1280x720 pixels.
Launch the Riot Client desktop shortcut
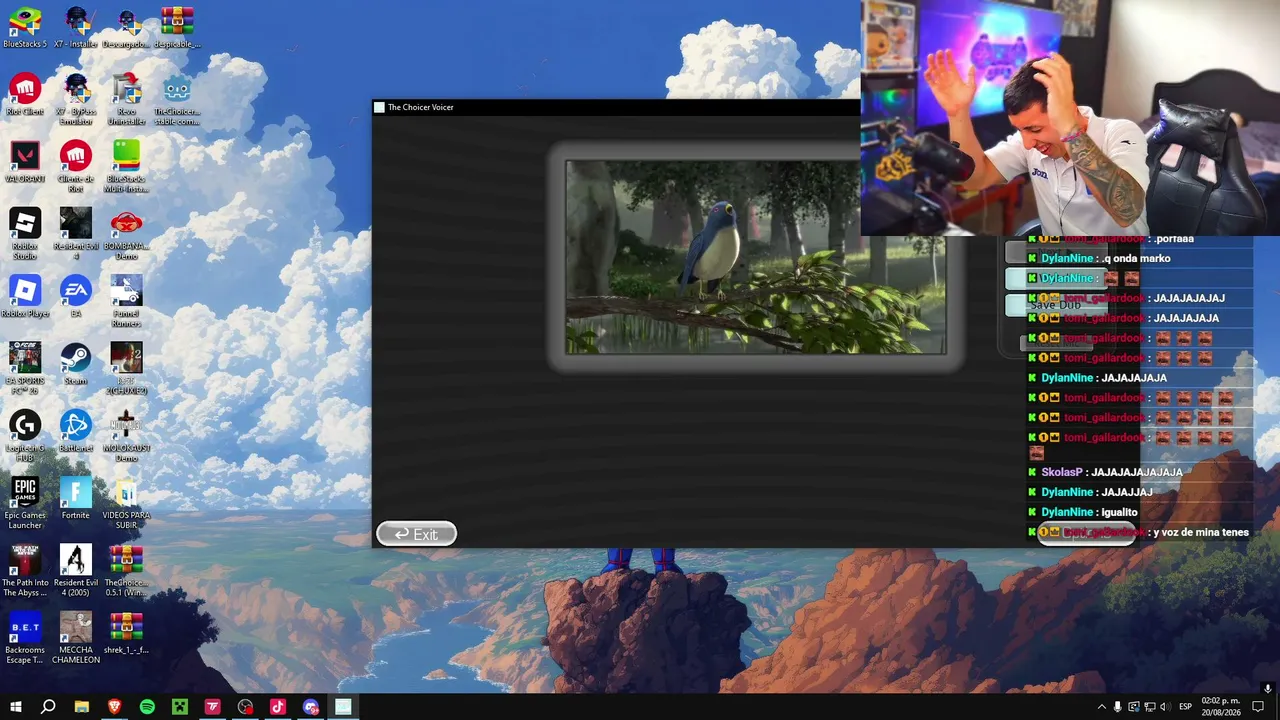point(25,95)
